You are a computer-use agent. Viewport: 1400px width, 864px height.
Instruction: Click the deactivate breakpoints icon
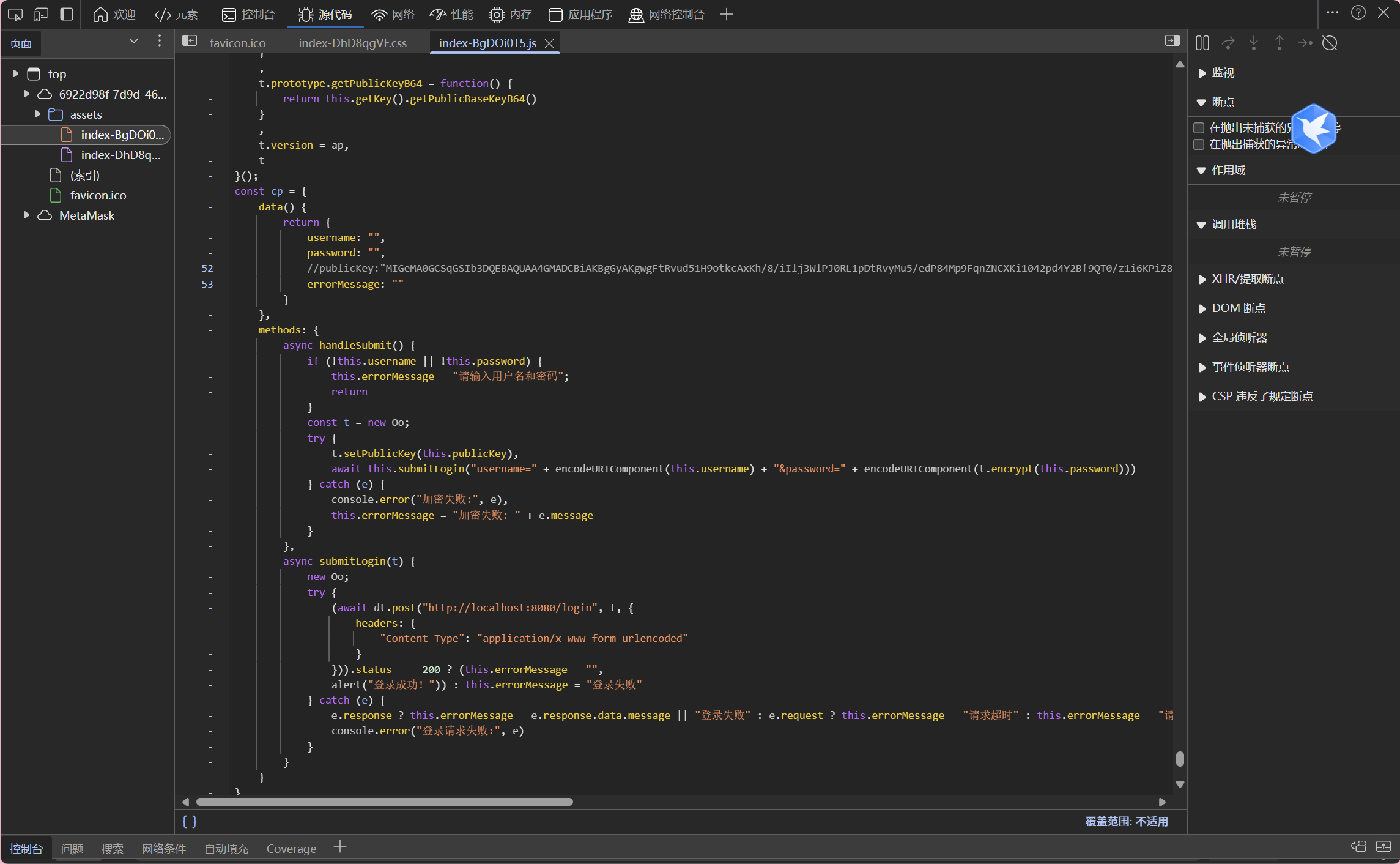(1330, 43)
